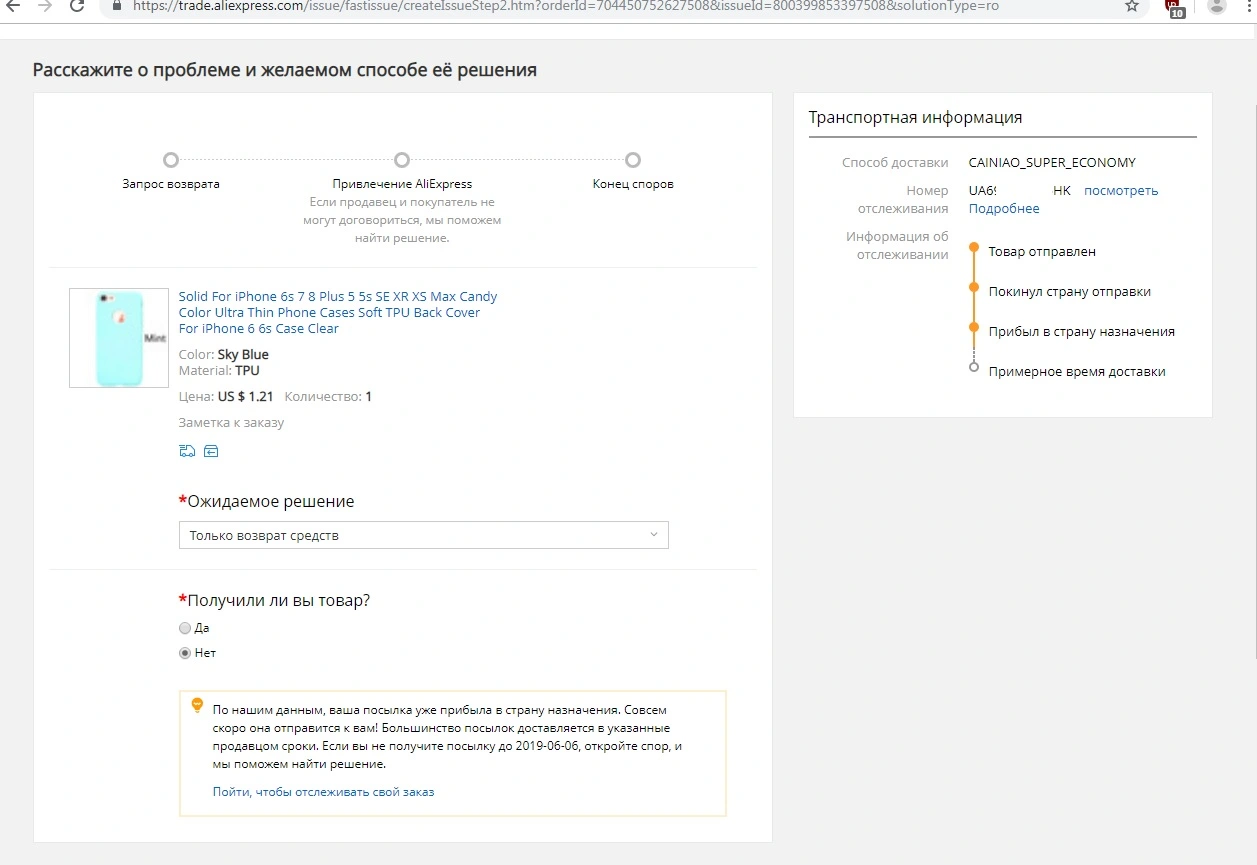Click the browser forward arrow
The image size is (1257, 865).
pos(44,6)
